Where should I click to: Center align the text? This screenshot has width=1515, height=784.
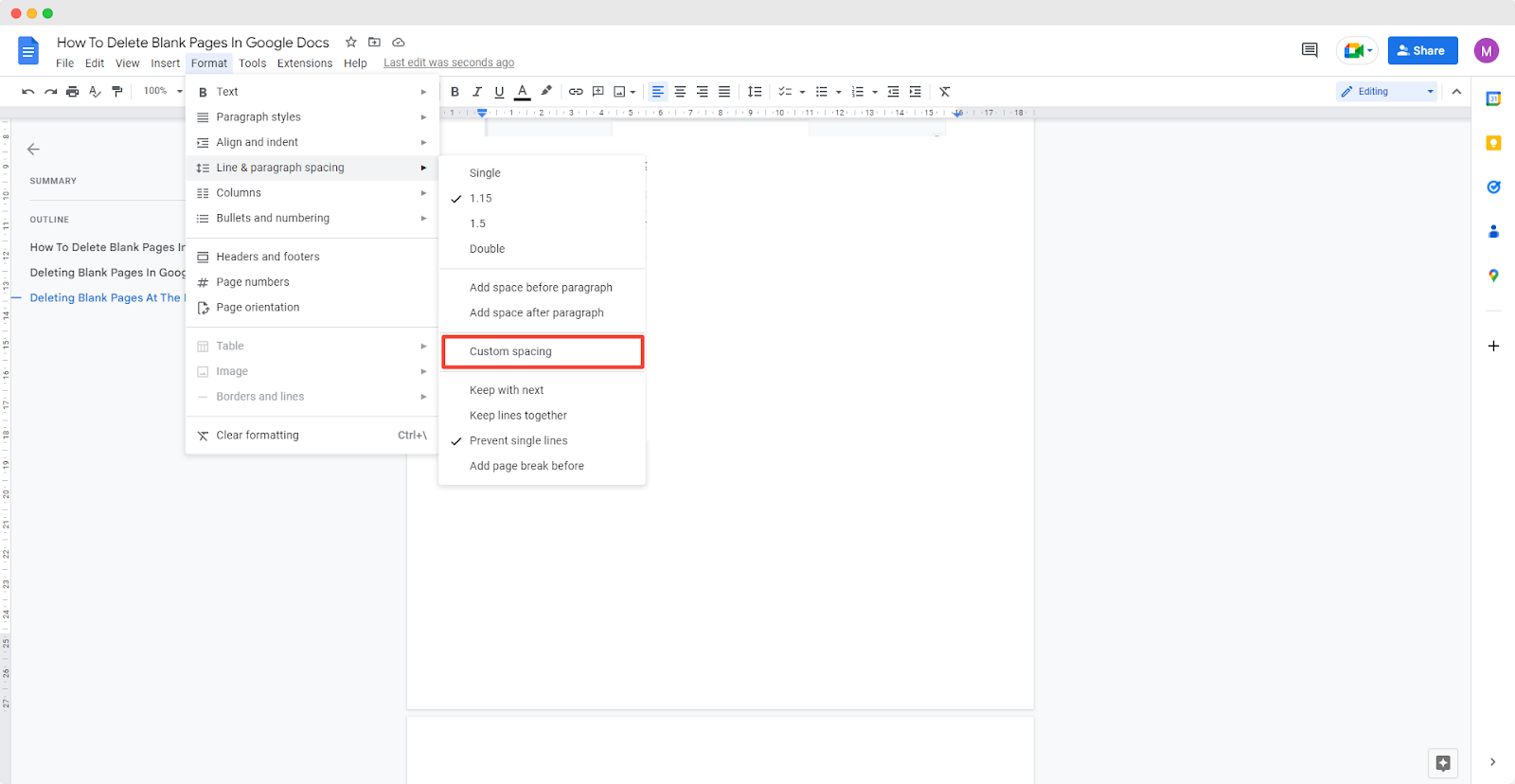click(x=680, y=92)
